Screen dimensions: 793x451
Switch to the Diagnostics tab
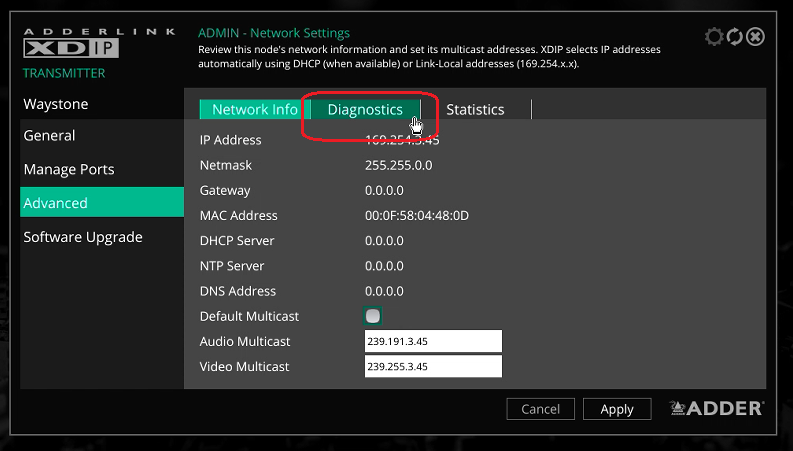click(365, 110)
